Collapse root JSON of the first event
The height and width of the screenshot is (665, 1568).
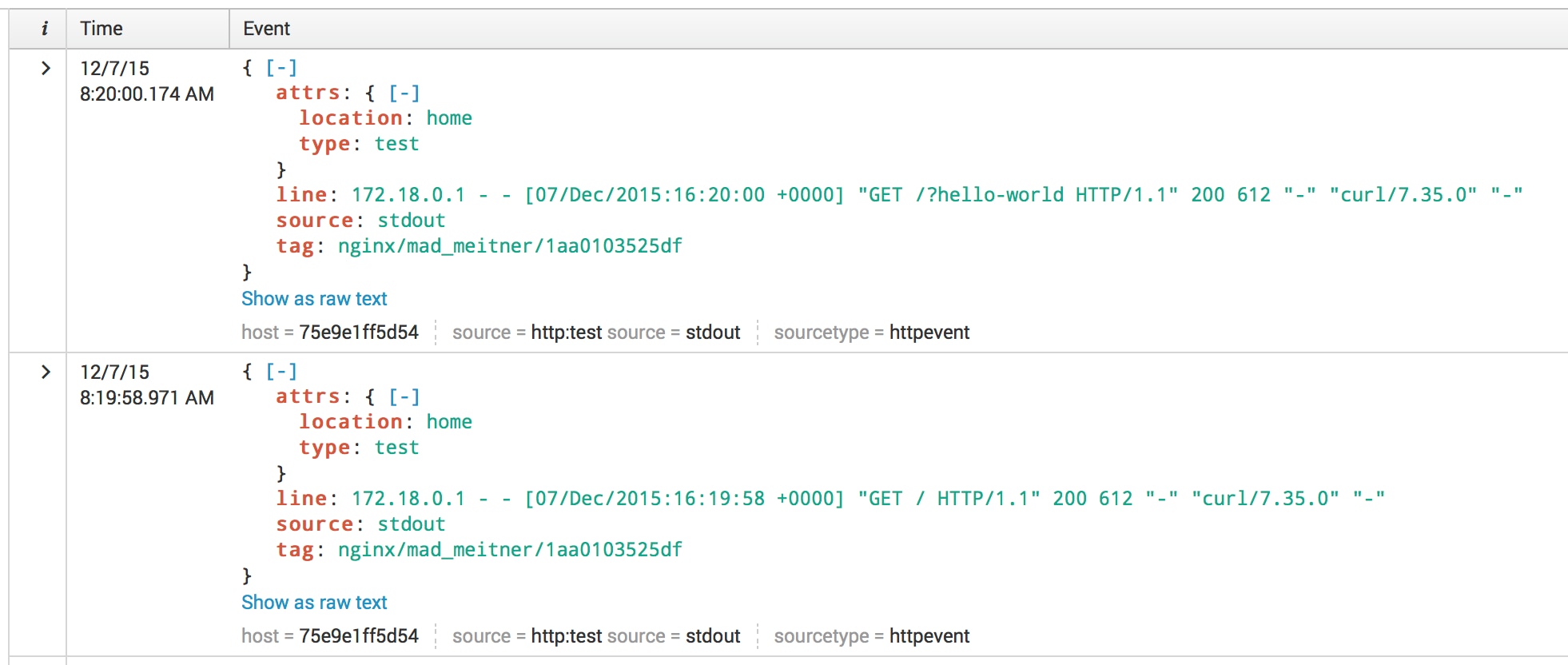(281, 68)
